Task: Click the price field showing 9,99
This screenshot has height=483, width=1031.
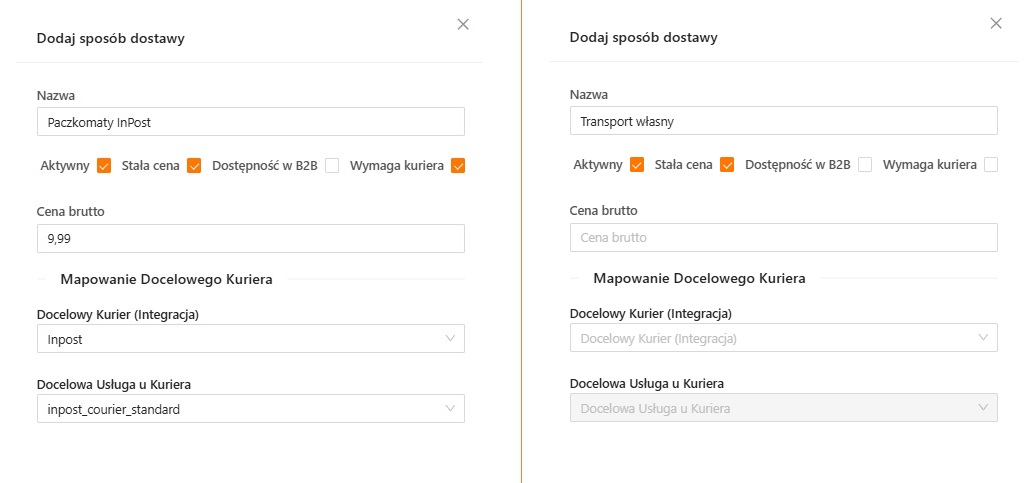Action: (250, 238)
